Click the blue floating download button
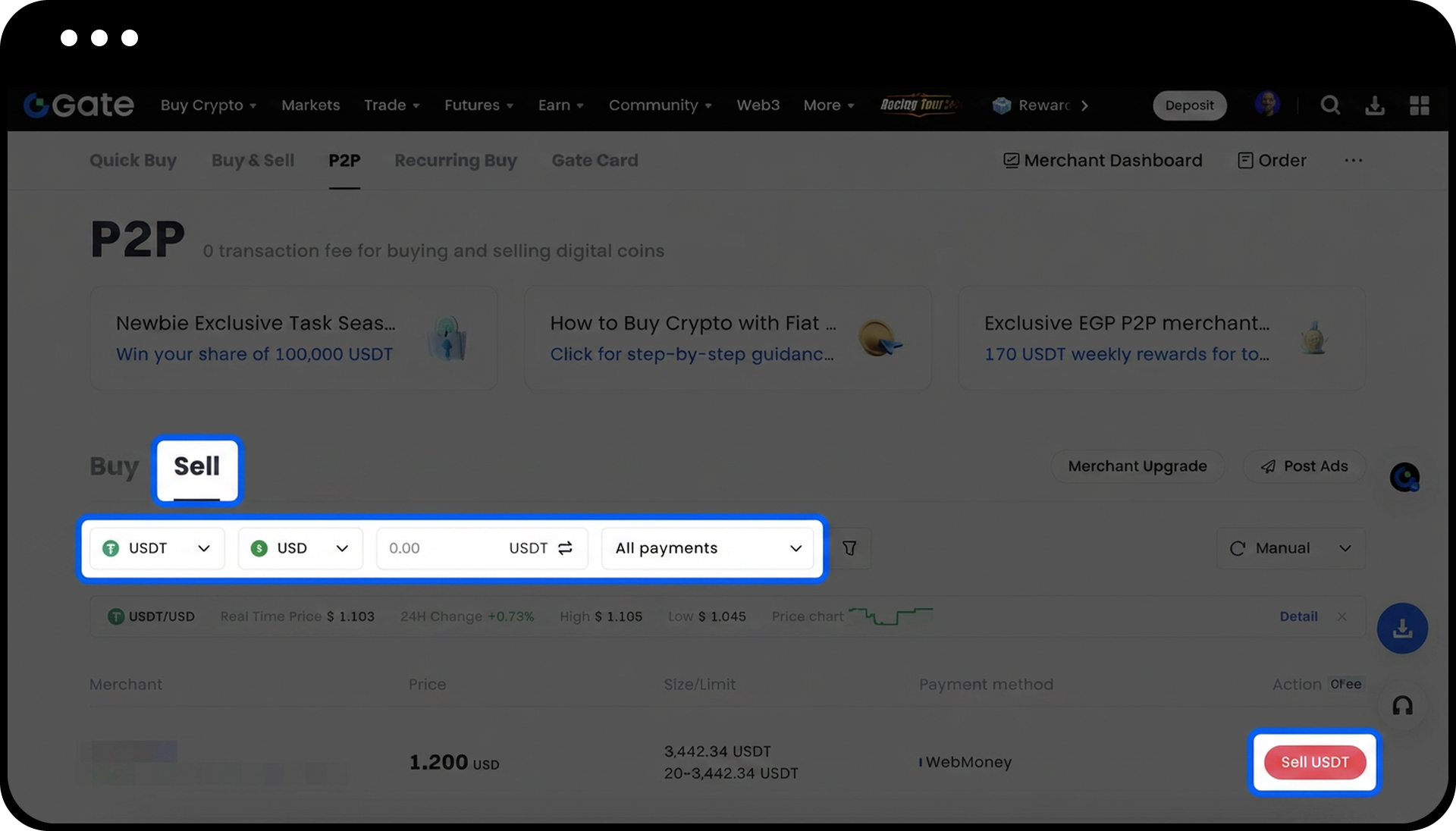This screenshot has height=831, width=1456. pos(1402,629)
